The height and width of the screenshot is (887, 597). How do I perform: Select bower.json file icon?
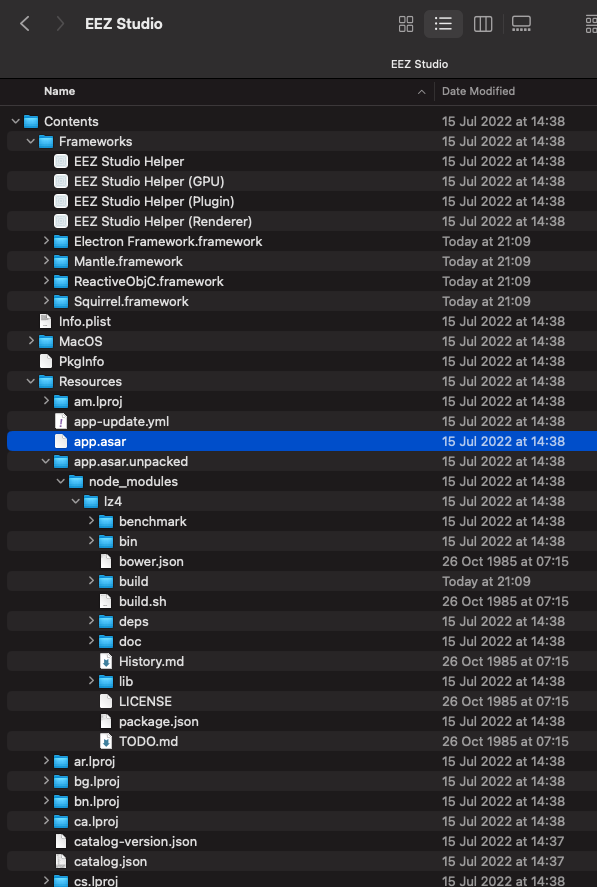[106, 561]
